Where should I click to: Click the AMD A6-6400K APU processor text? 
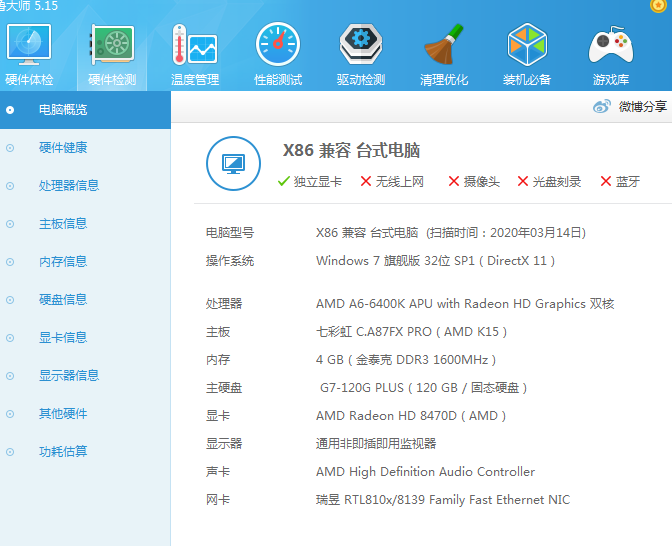[465, 304]
